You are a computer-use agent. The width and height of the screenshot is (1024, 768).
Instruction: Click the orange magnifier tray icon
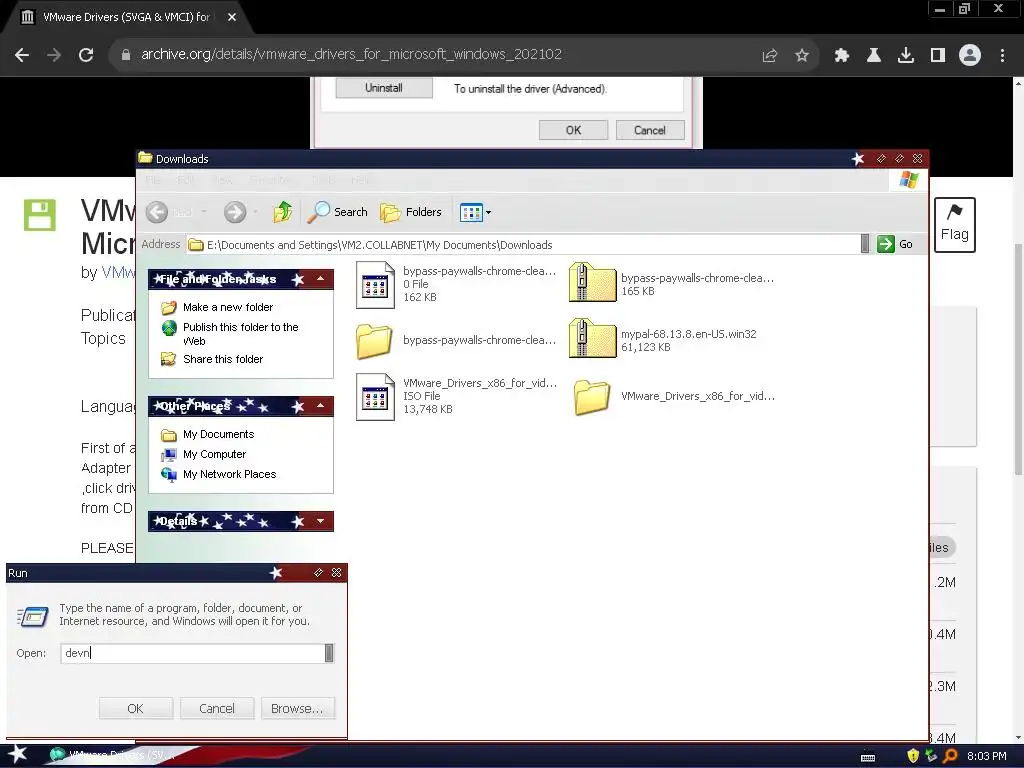tap(951, 756)
